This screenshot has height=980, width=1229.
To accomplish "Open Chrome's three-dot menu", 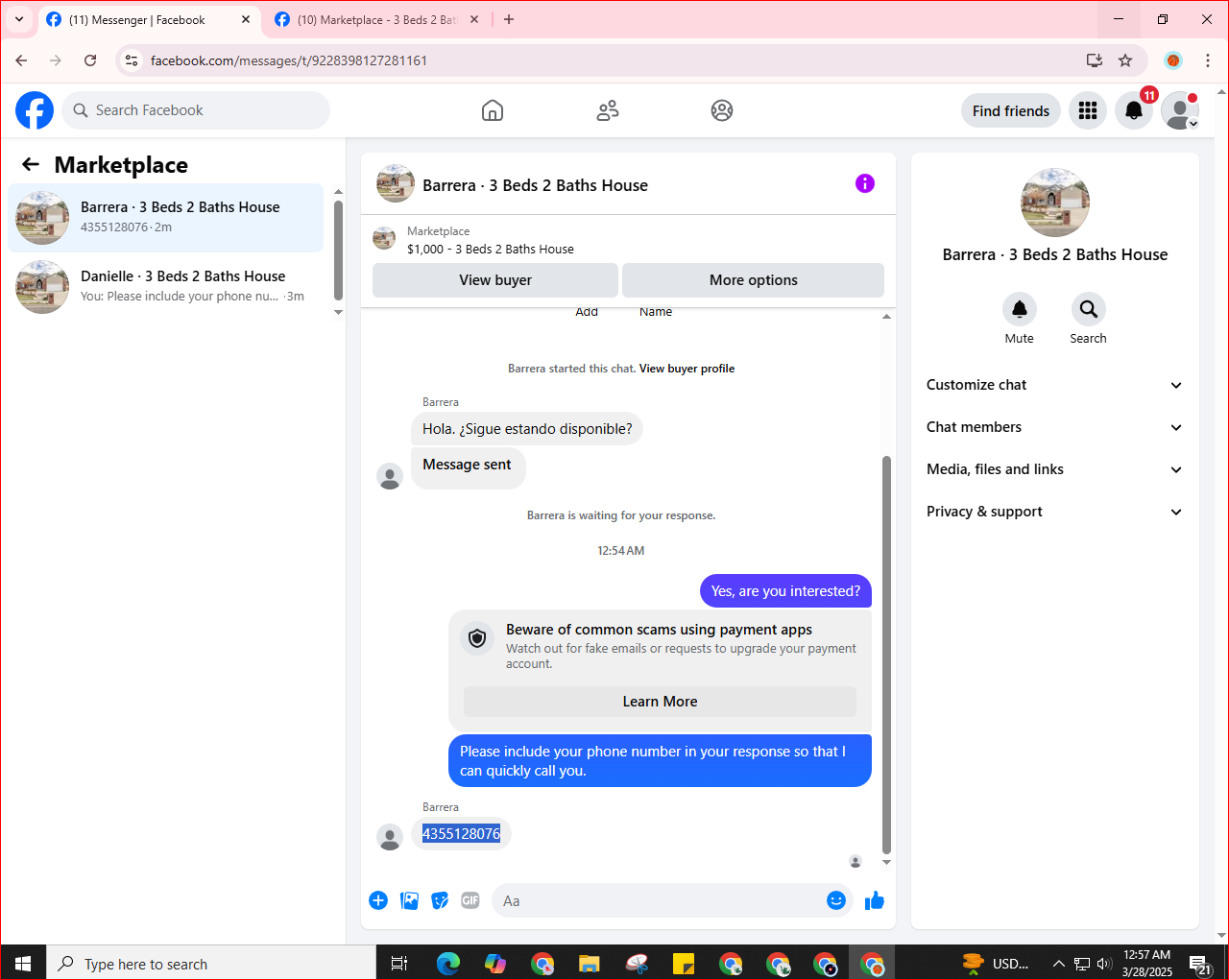I will click(x=1208, y=60).
